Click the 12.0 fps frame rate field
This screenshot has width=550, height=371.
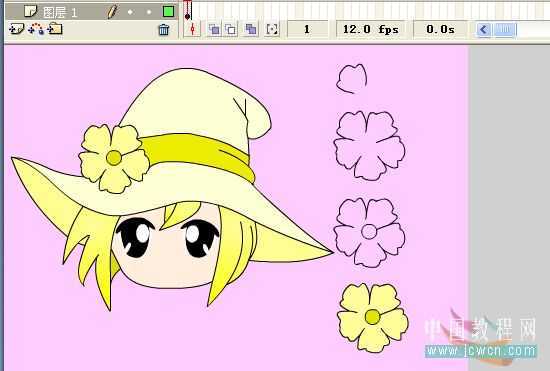pyautogui.click(x=370, y=29)
